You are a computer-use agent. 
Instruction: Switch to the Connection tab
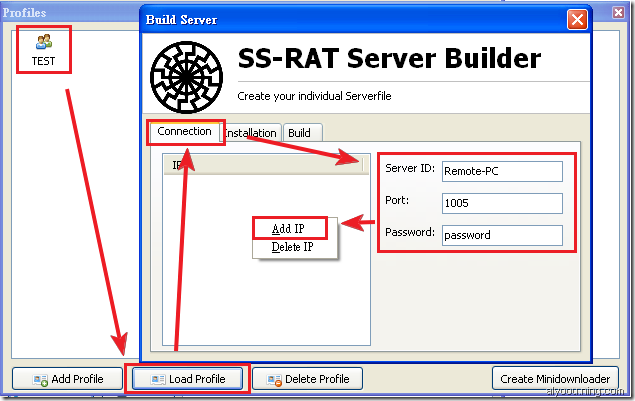[184, 132]
